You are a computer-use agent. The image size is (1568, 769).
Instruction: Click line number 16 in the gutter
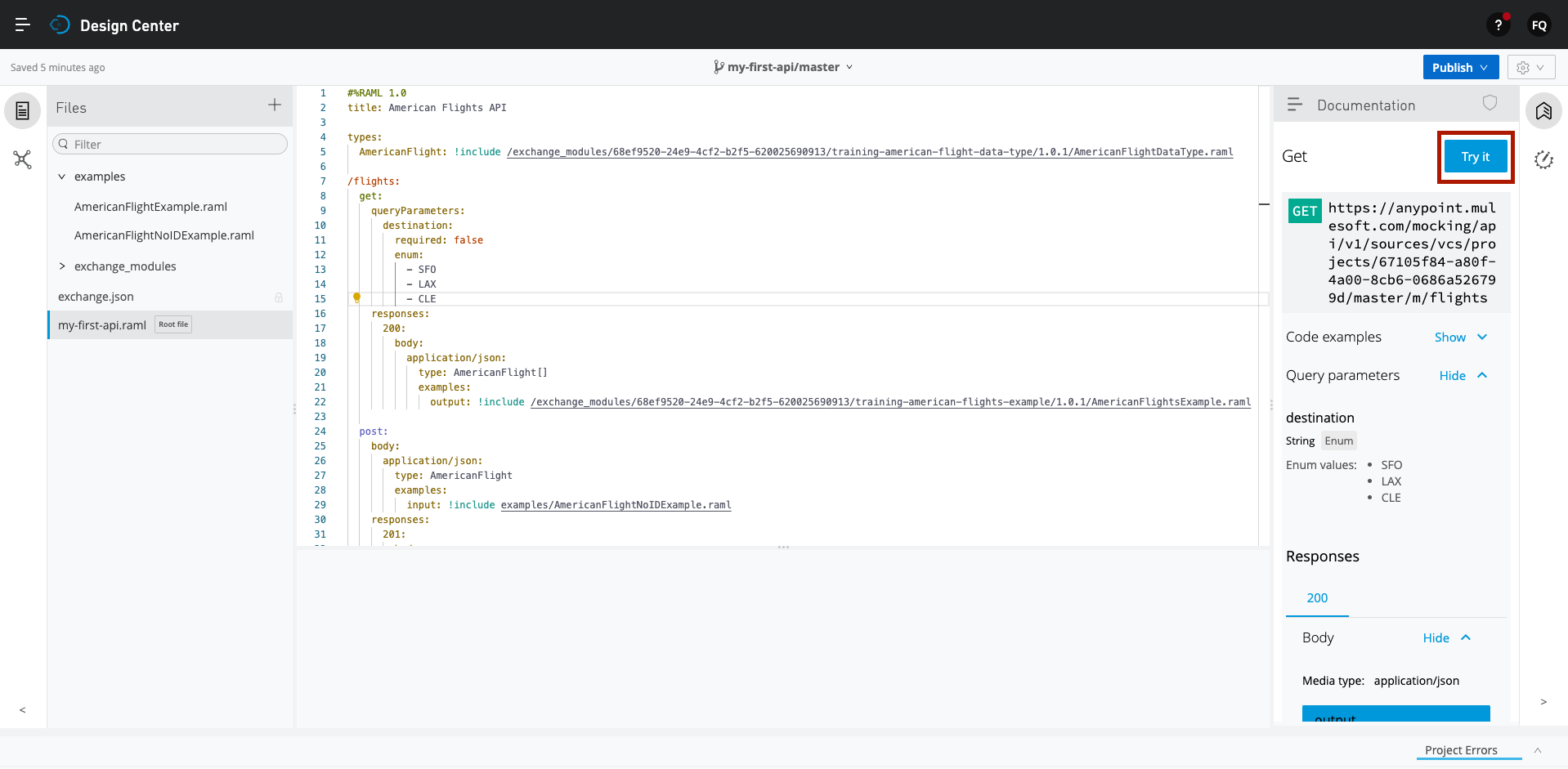[x=320, y=314]
